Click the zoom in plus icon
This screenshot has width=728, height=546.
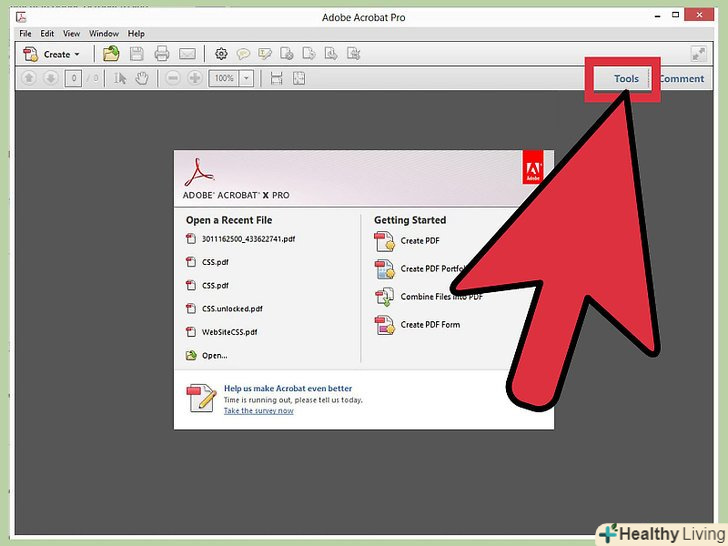pos(195,78)
